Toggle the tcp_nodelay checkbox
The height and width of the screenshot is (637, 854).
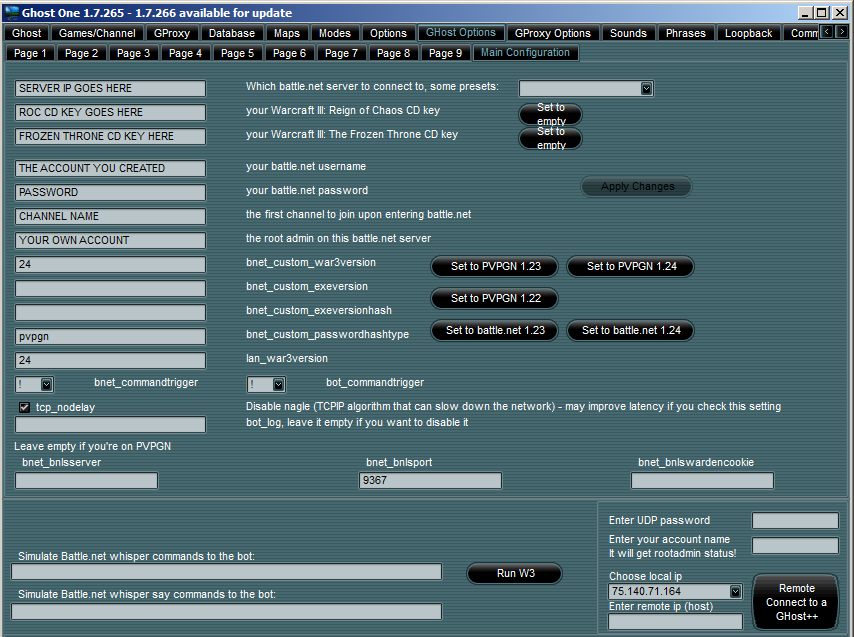[x=25, y=407]
